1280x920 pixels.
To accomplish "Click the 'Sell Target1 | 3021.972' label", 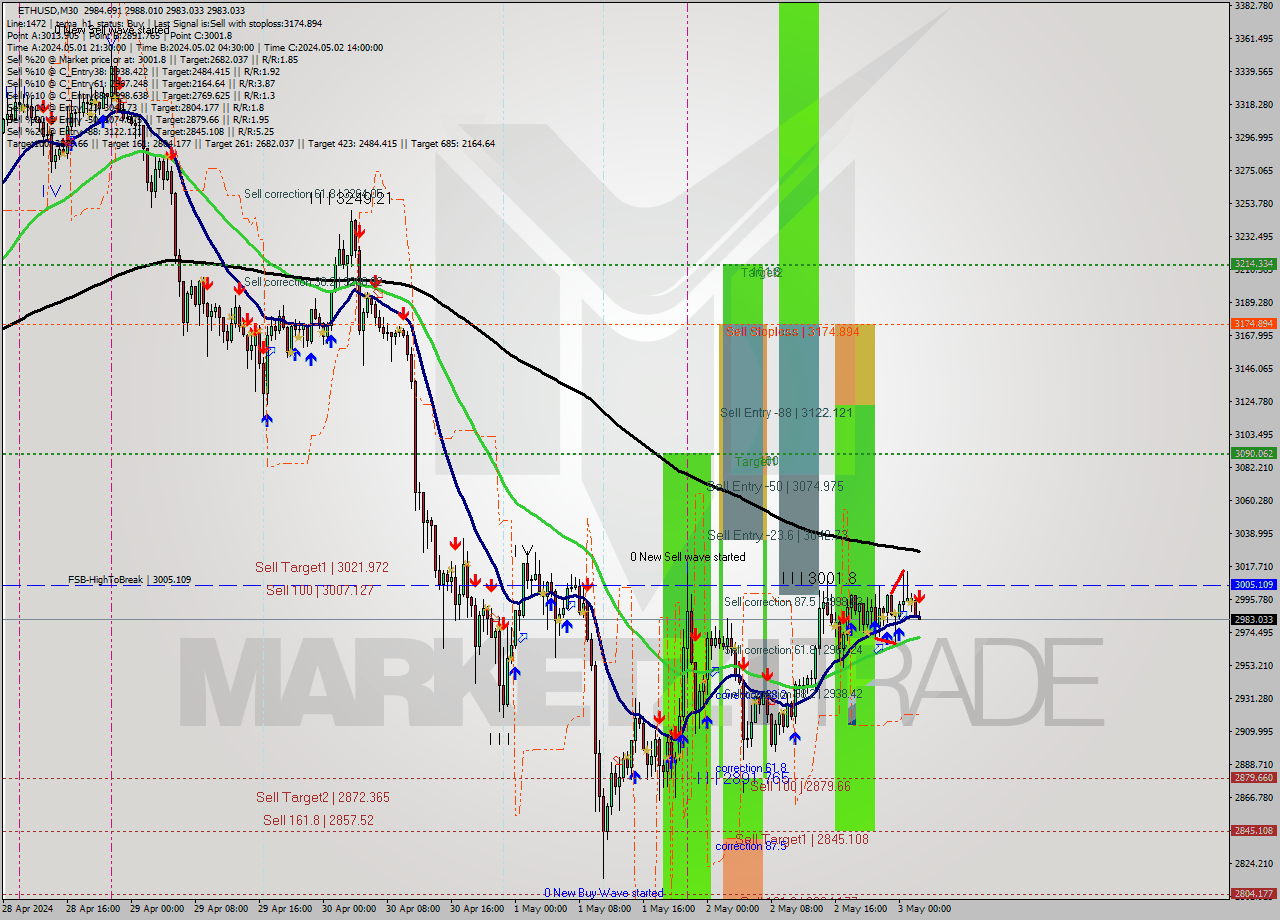I will coord(321,567).
